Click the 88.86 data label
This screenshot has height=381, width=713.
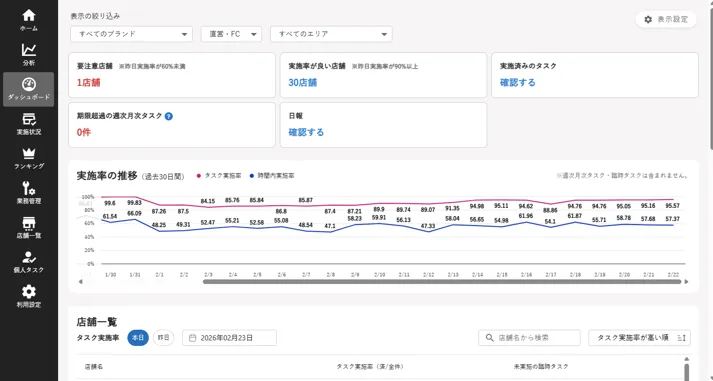[x=550, y=211]
